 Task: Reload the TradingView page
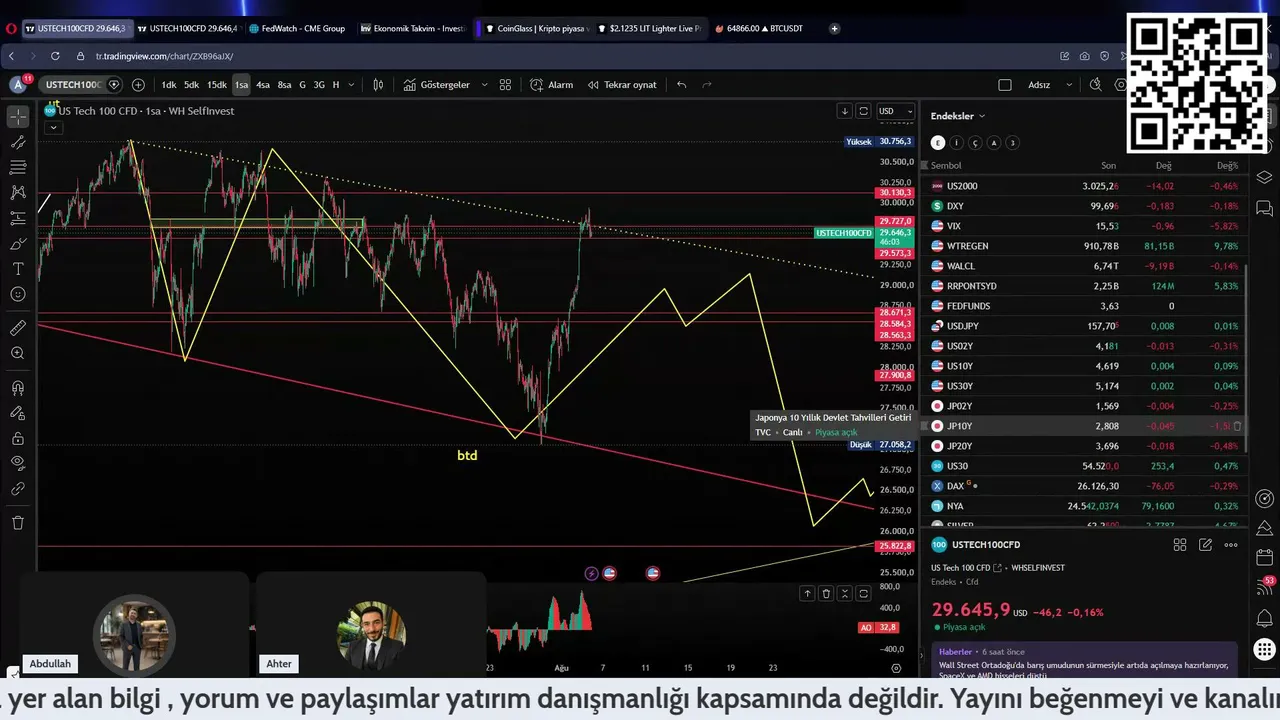(54, 57)
